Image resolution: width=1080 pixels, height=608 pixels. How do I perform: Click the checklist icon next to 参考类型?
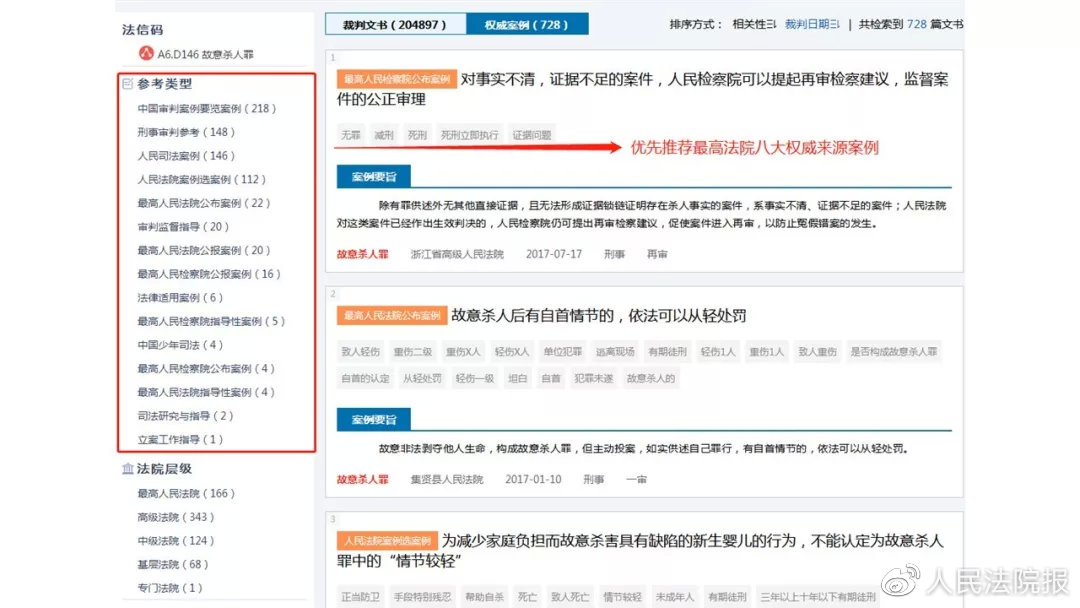coord(127,84)
